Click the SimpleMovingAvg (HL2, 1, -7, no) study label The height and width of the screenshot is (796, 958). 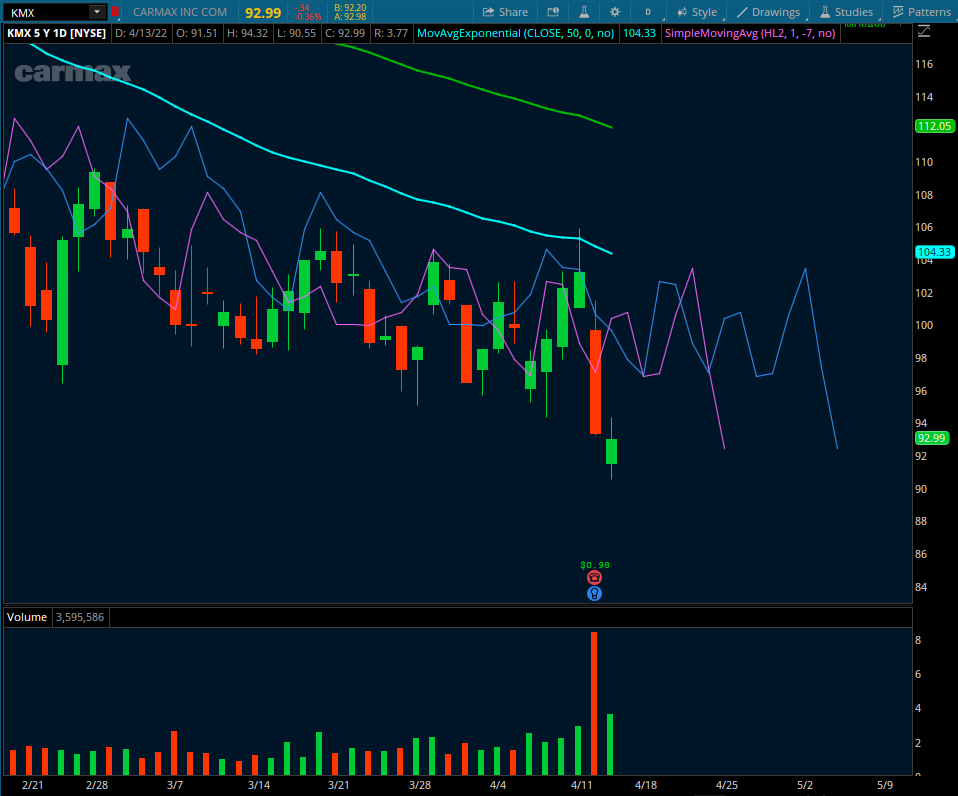click(750, 33)
